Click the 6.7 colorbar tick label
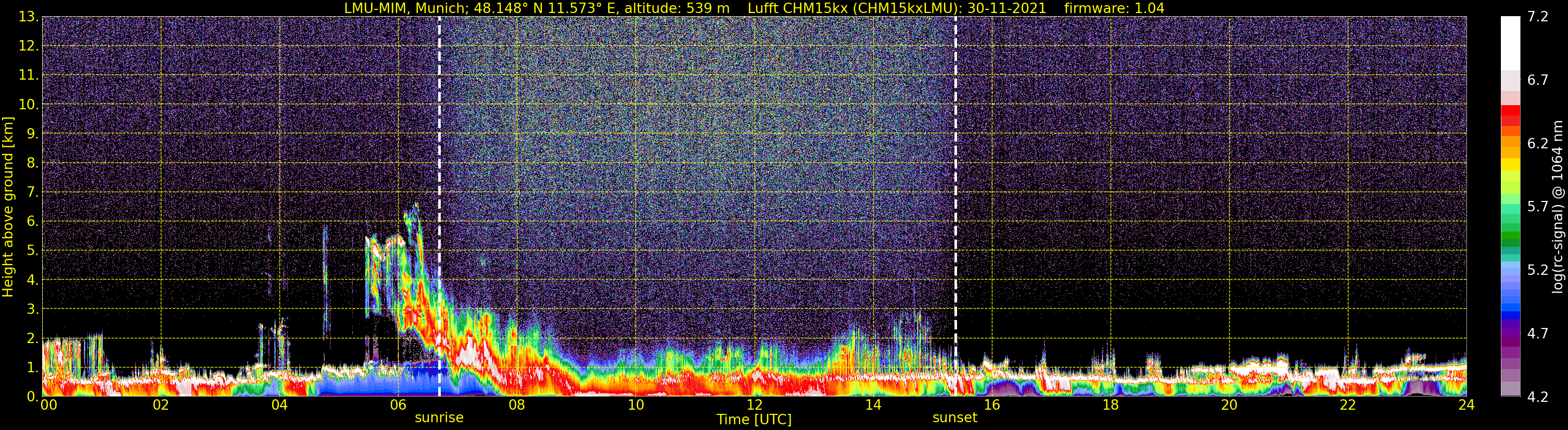Viewport: 1568px width, 430px height. [x=1538, y=80]
